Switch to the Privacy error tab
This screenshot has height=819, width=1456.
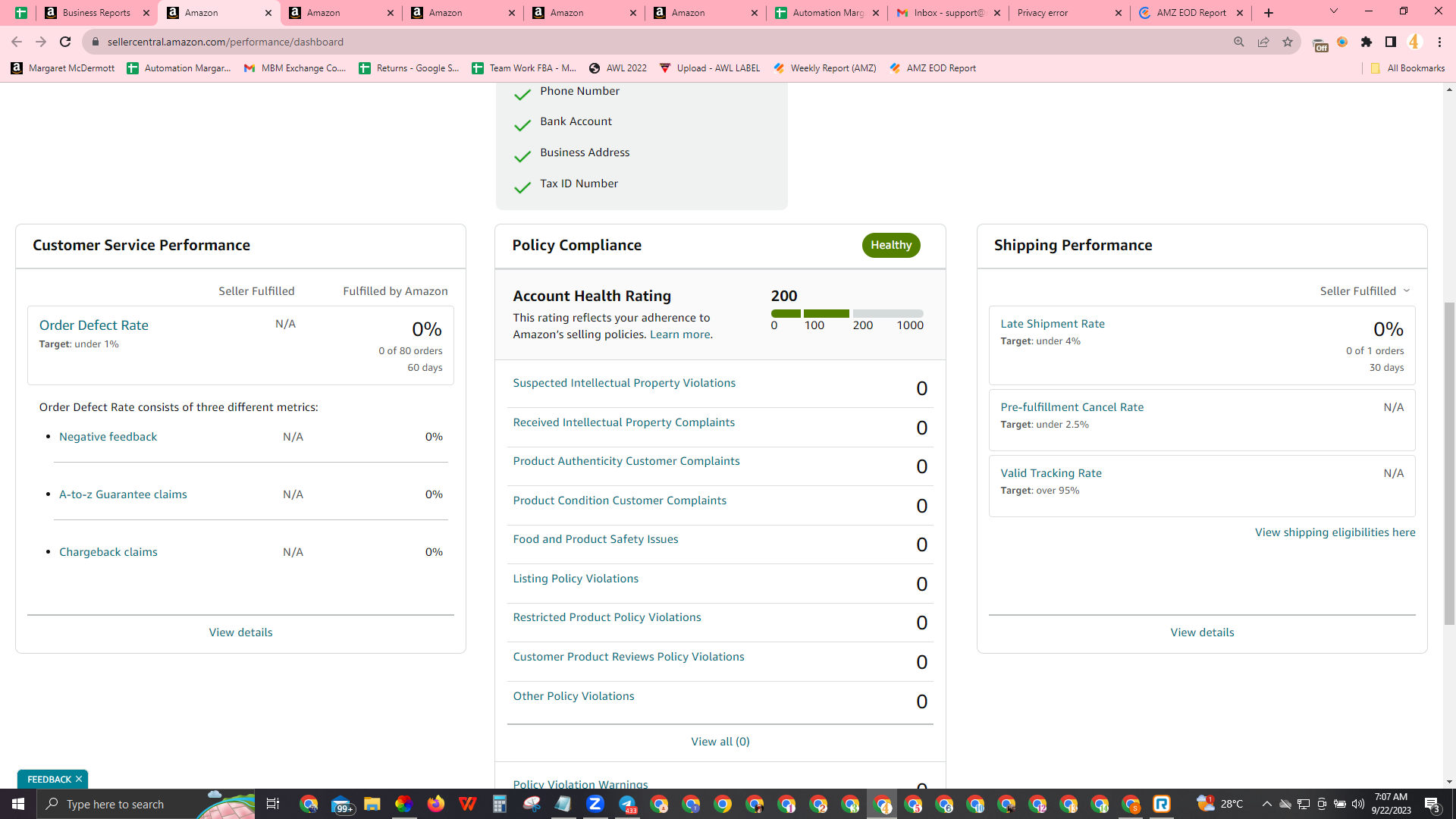click(x=1069, y=13)
